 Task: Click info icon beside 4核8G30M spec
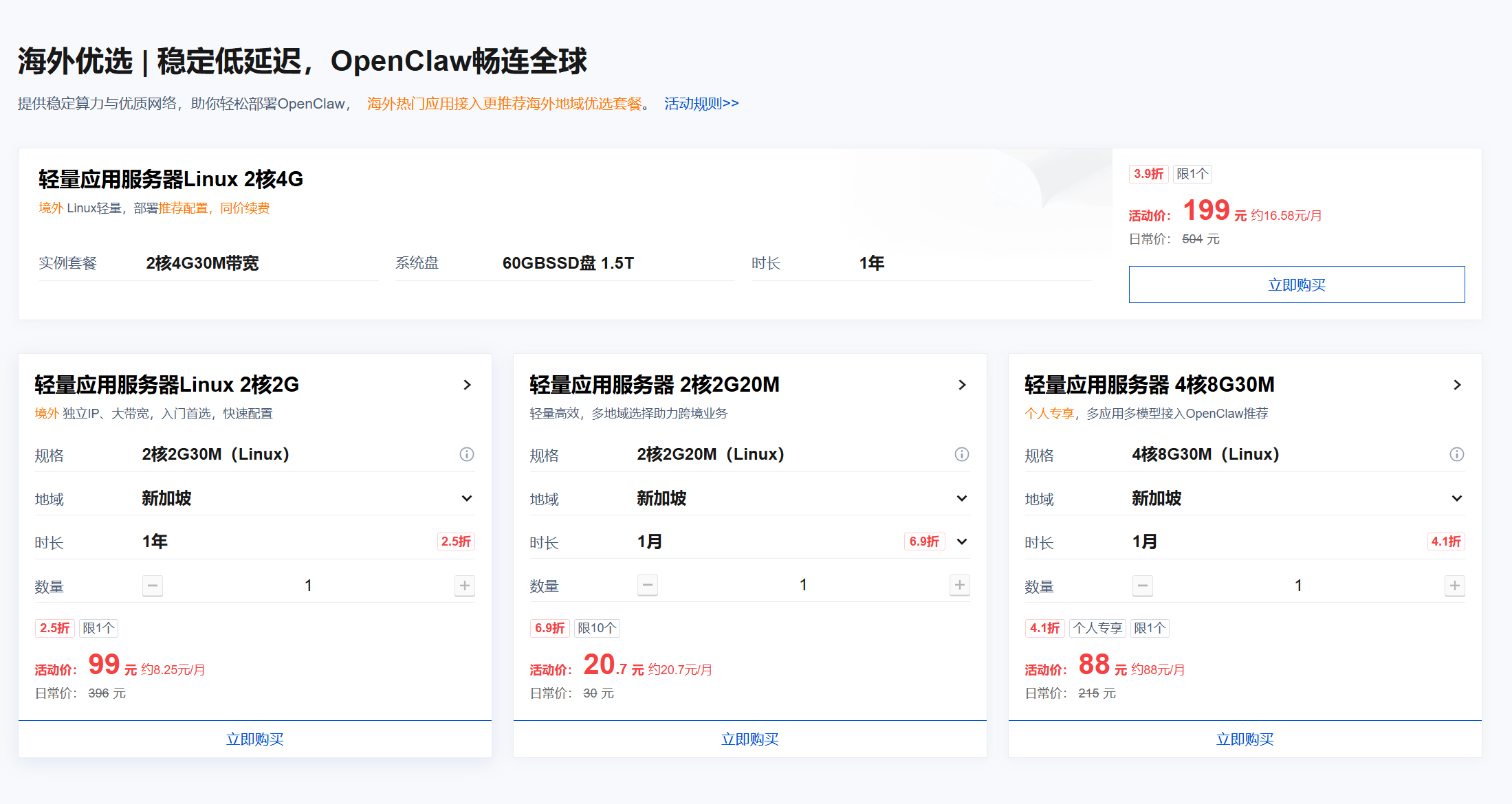point(1457,454)
